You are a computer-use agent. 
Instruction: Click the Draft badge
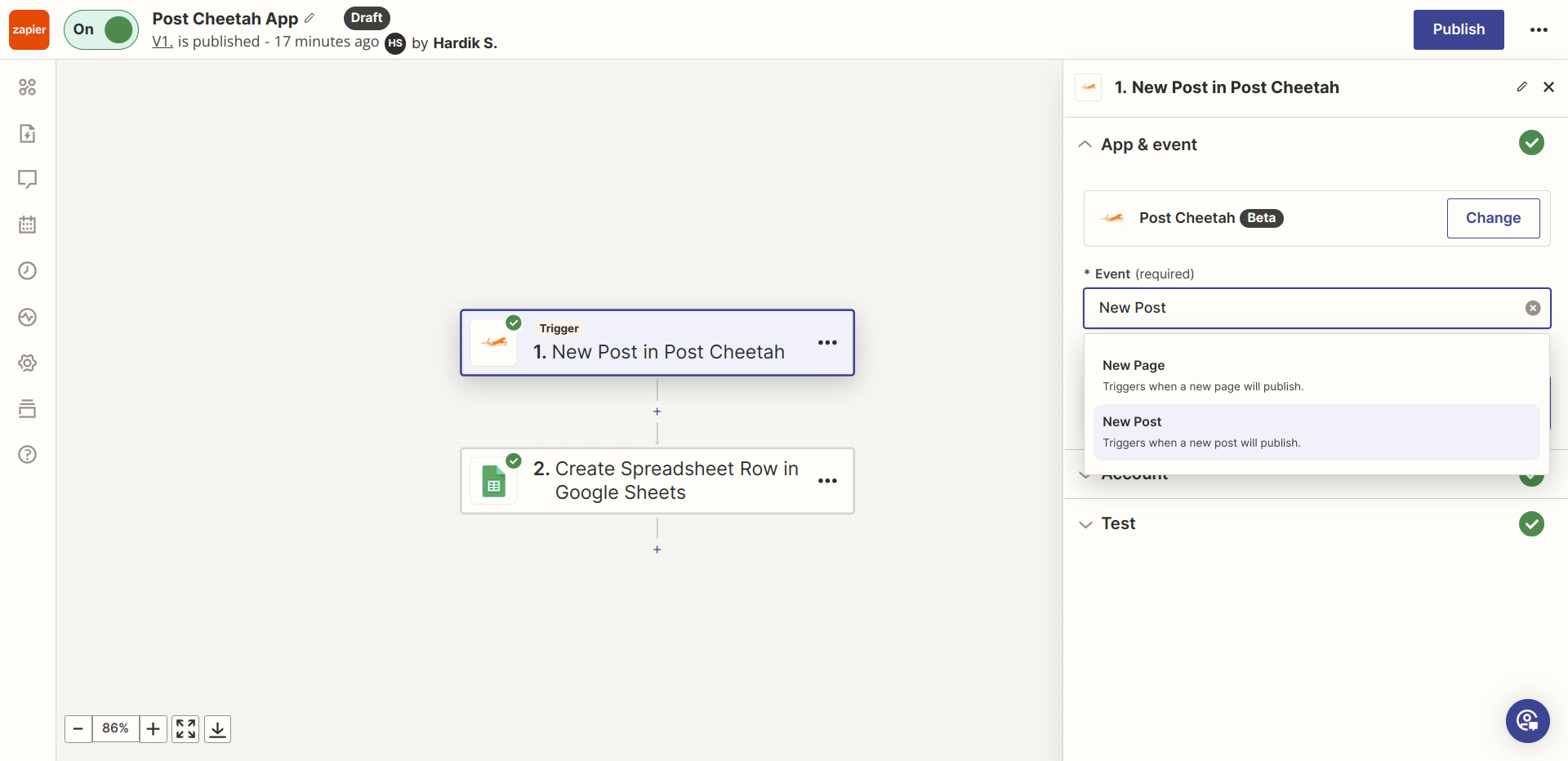click(367, 18)
